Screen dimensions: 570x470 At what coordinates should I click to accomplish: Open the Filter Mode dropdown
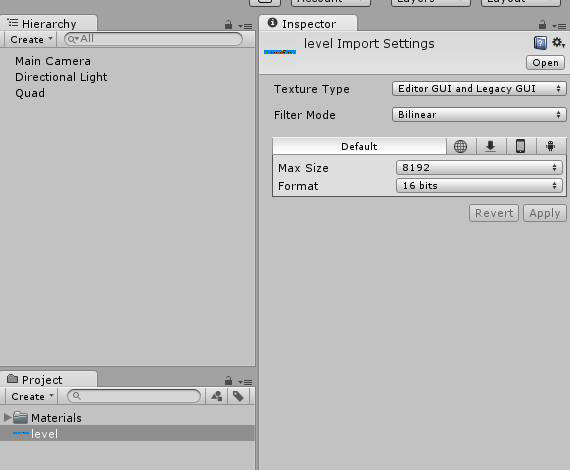(x=479, y=115)
